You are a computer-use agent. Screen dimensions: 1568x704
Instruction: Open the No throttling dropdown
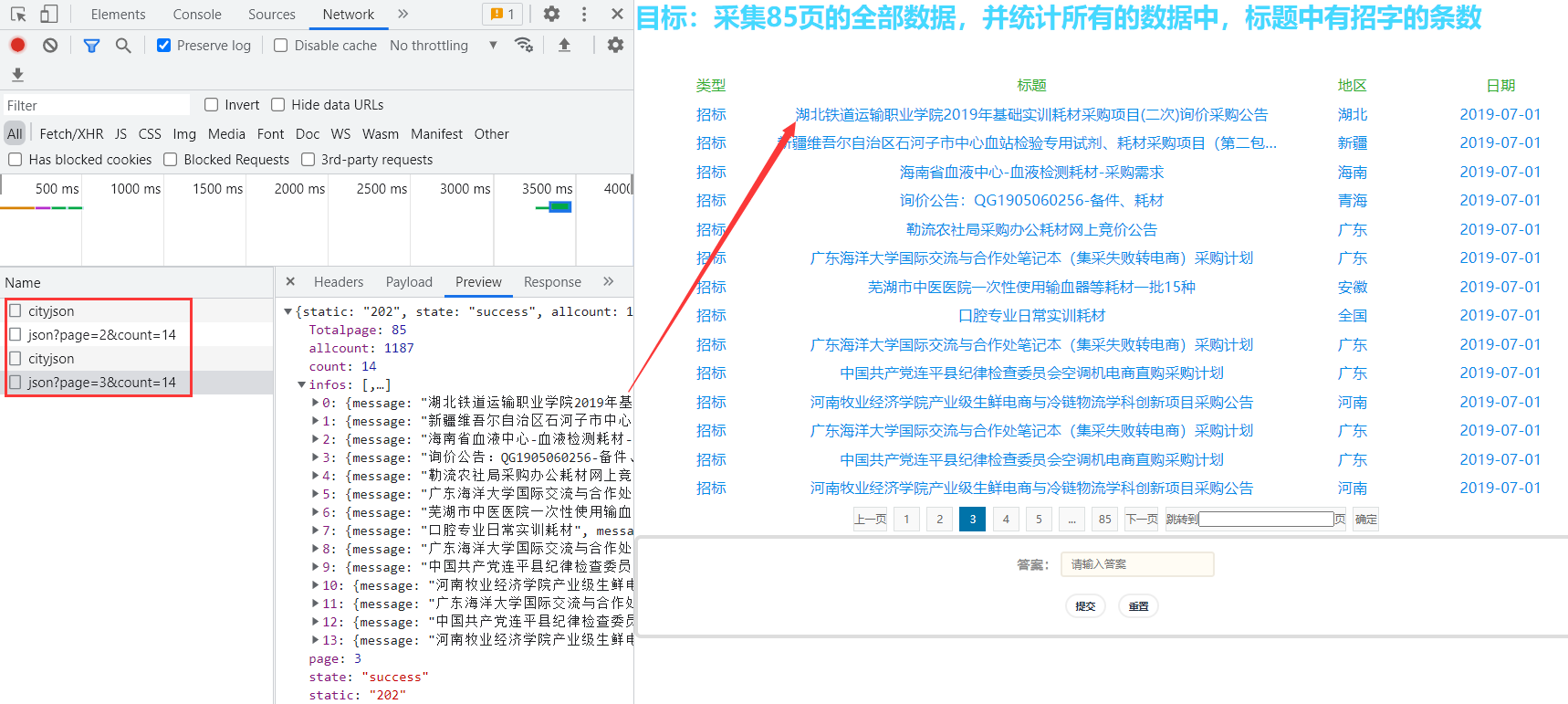(443, 46)
